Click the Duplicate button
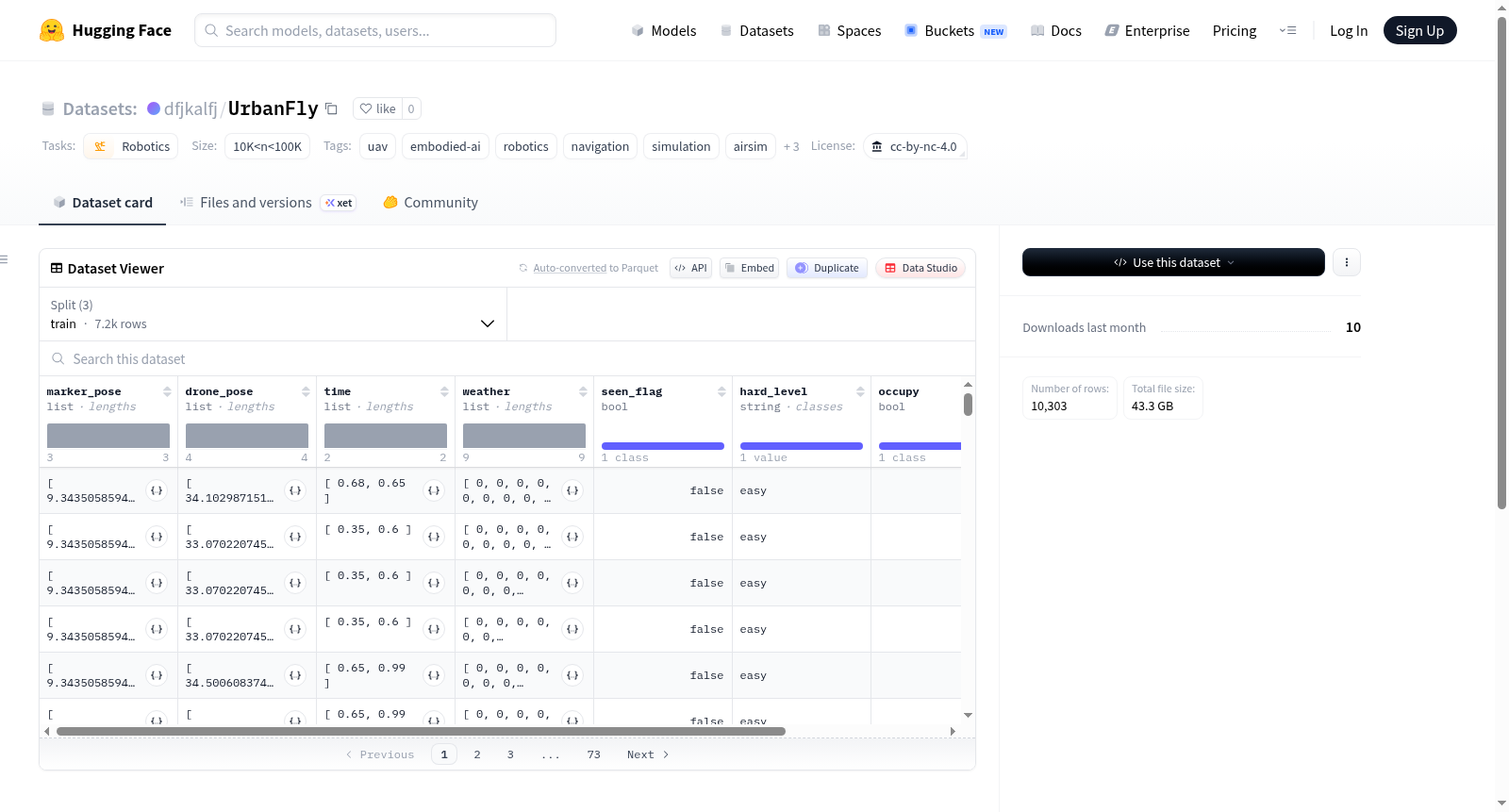The image size is (1509, 812). point(827,268)
